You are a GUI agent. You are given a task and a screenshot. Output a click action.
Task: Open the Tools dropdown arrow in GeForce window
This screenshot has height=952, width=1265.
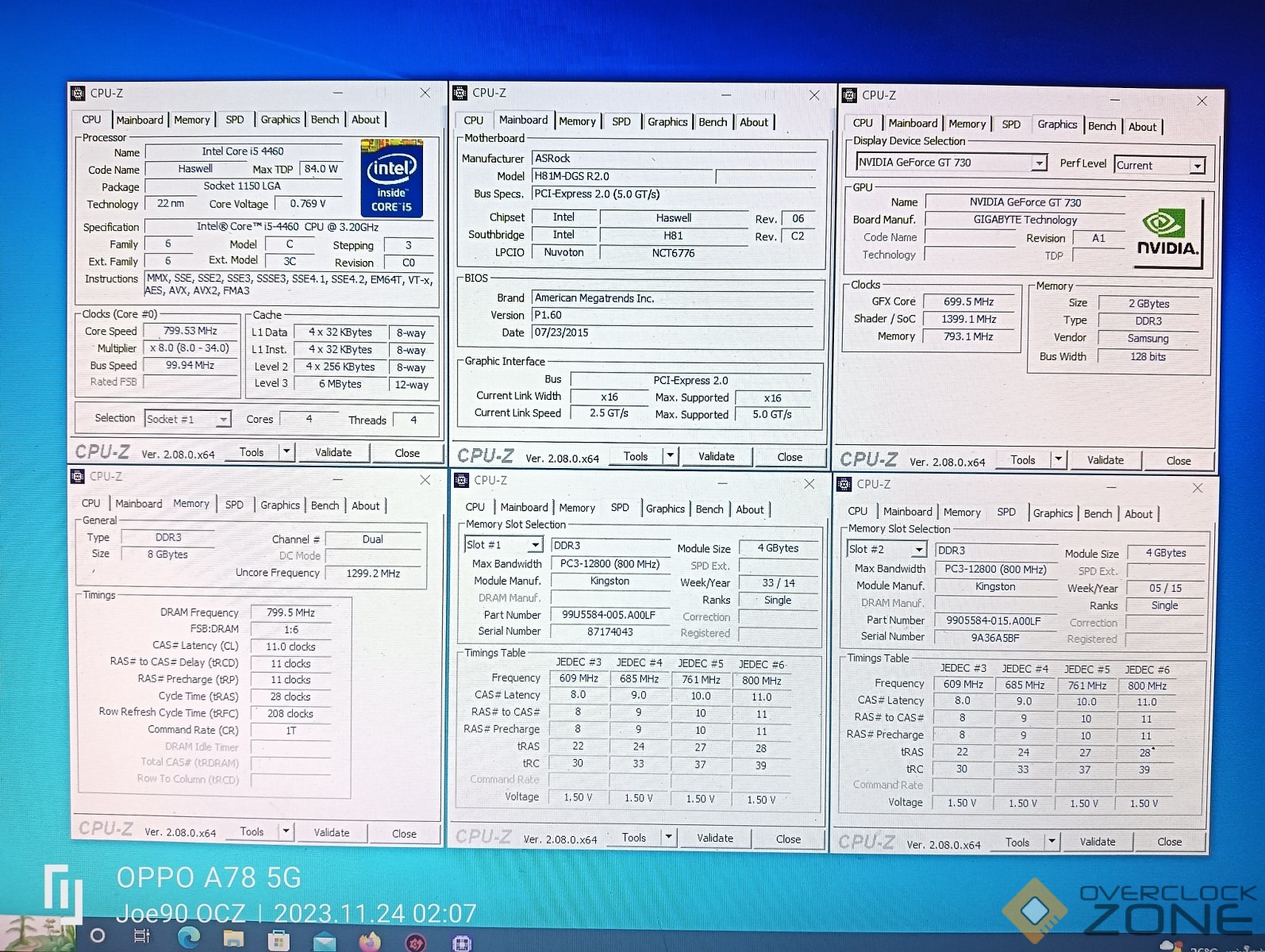[1058, 459]
